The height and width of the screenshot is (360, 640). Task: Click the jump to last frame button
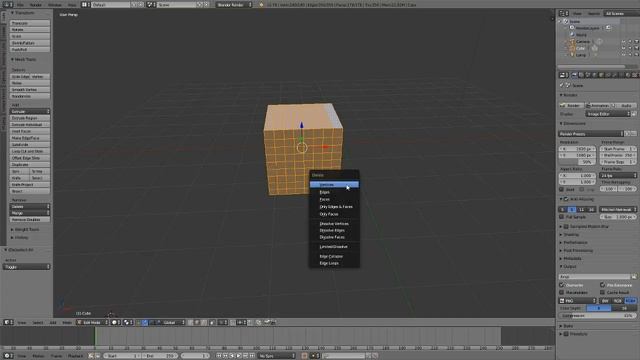[252, 356]
